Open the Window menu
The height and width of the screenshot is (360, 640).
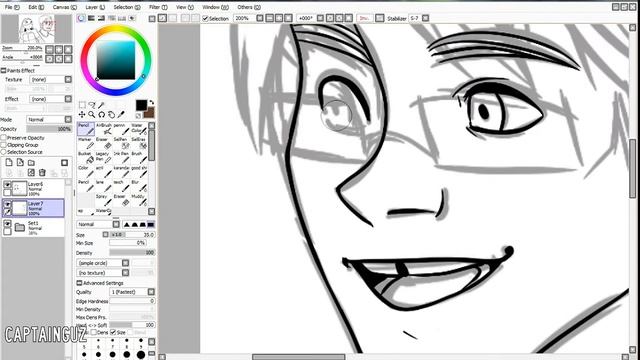(x=216, y=7)
